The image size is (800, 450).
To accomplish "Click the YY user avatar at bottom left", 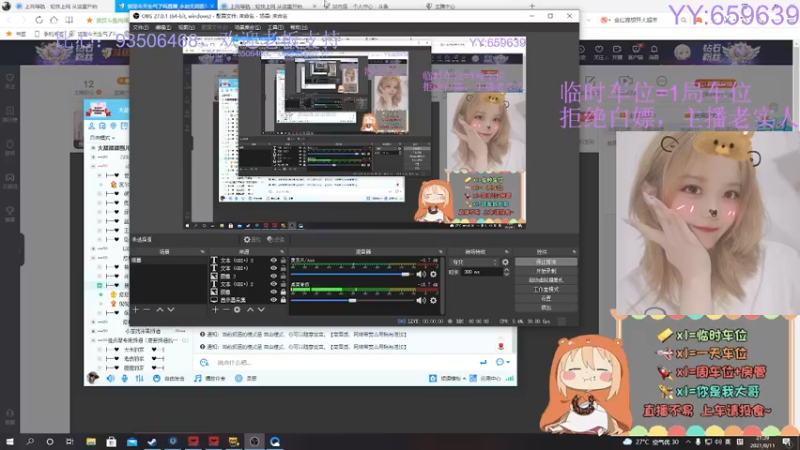I will tap(93, 378).
